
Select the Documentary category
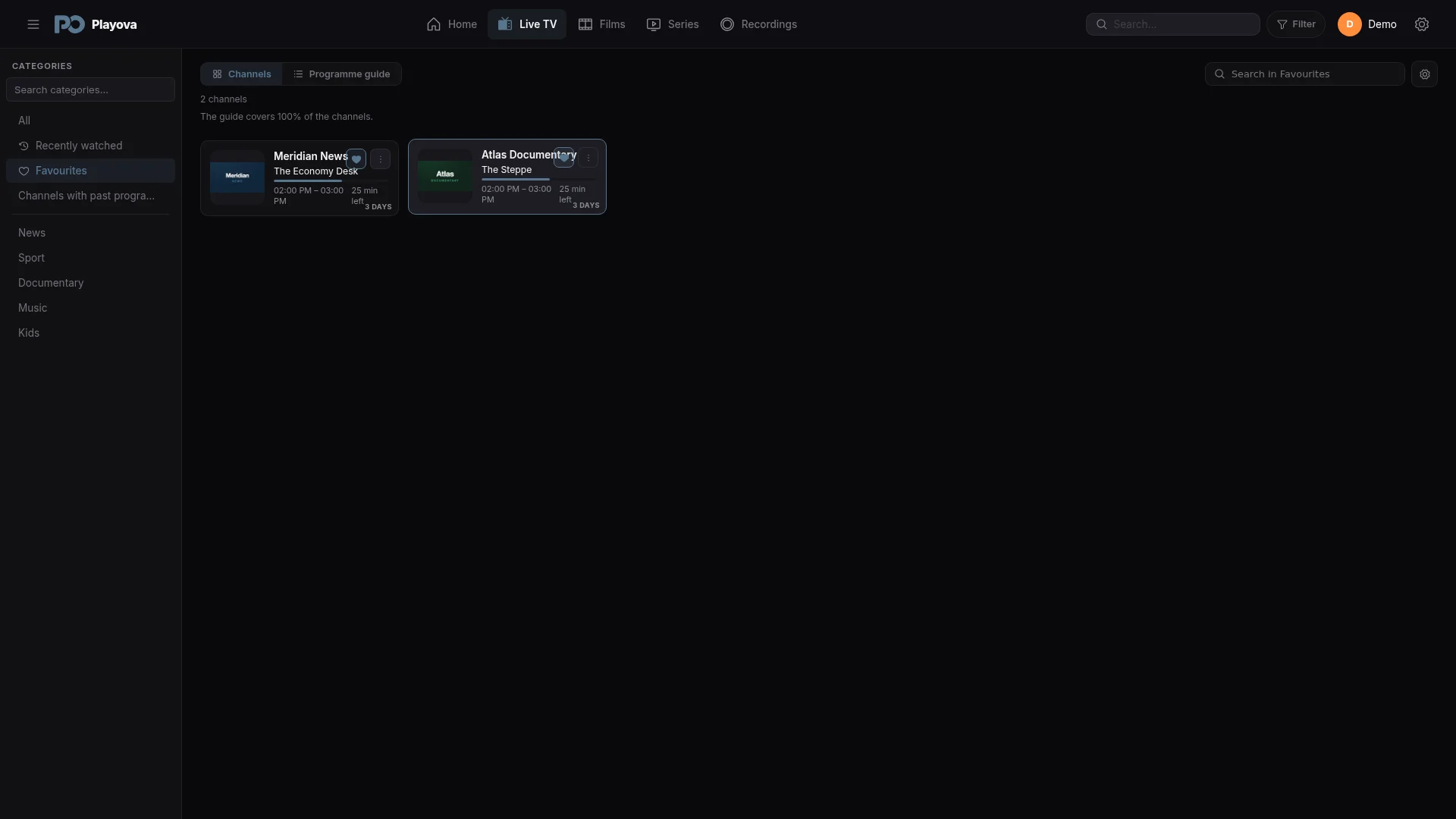click(90, 283)
